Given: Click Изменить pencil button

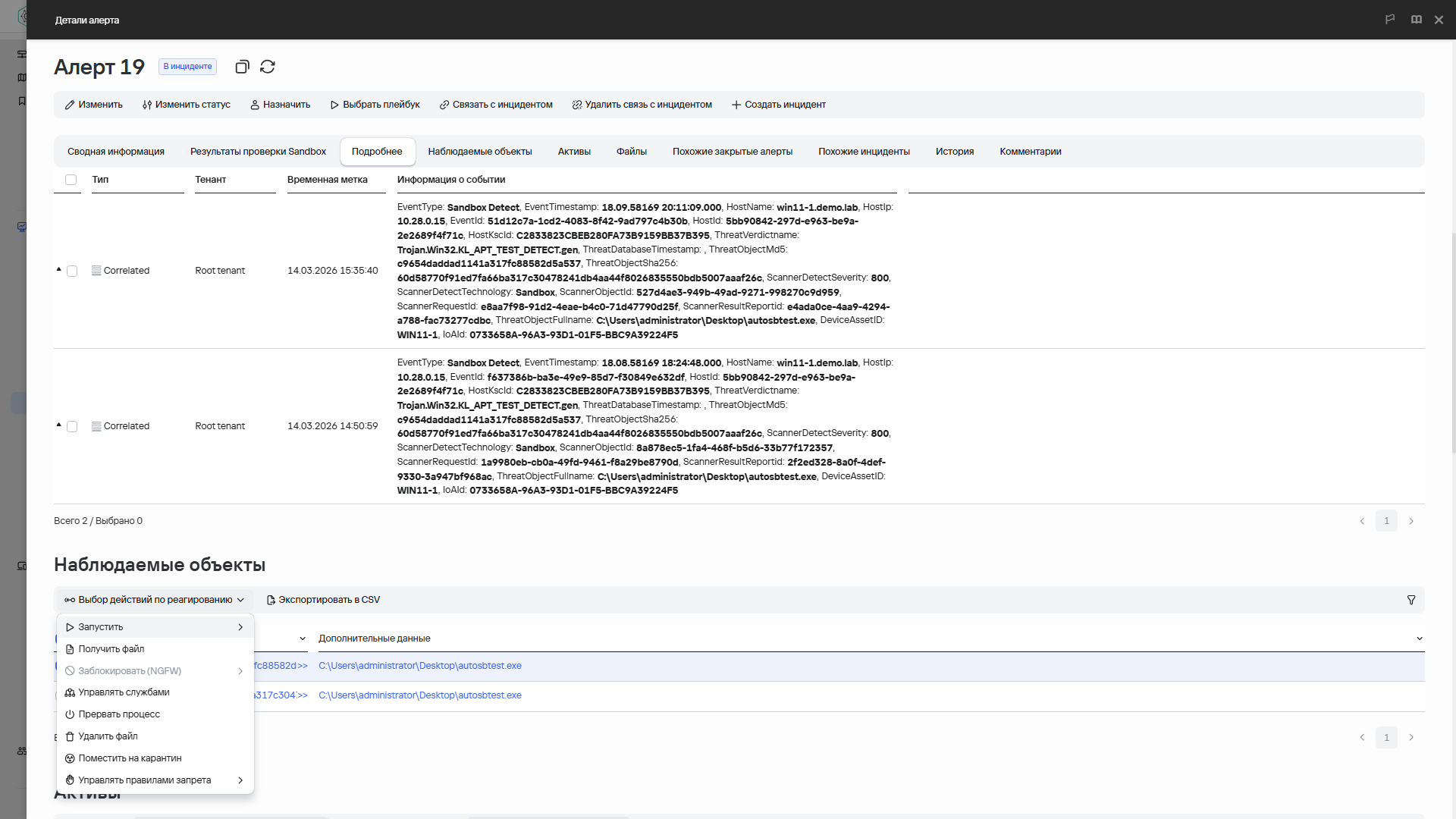Looking at the screenshot, I should [93, 105].
